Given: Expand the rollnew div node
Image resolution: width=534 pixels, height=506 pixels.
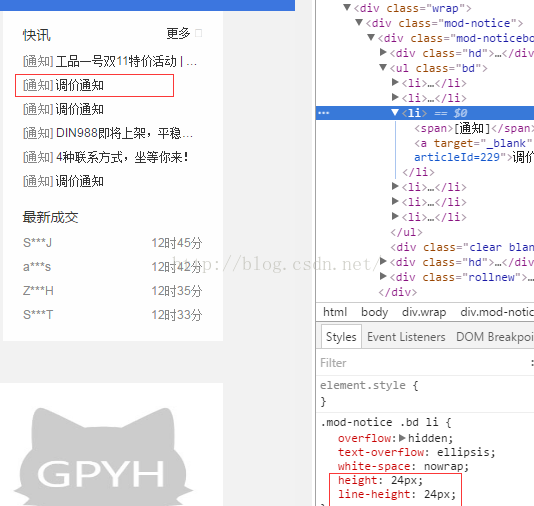Looking at the screenshot, I should pyautogui.click(x=383, y=276).
